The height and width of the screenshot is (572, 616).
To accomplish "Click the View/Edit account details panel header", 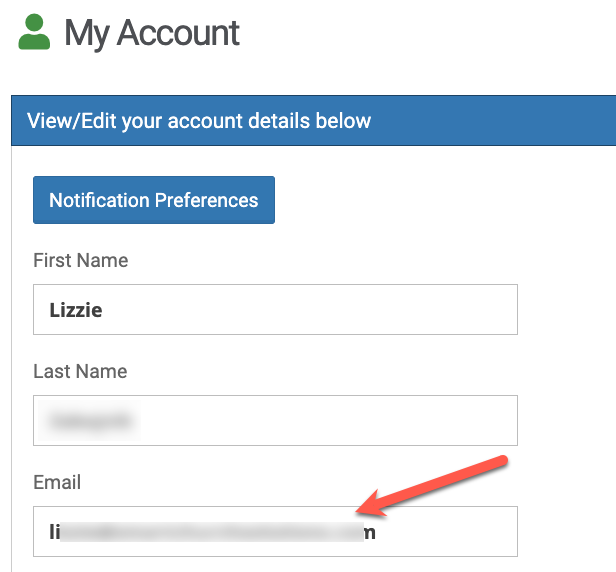I will coord(200,121).
